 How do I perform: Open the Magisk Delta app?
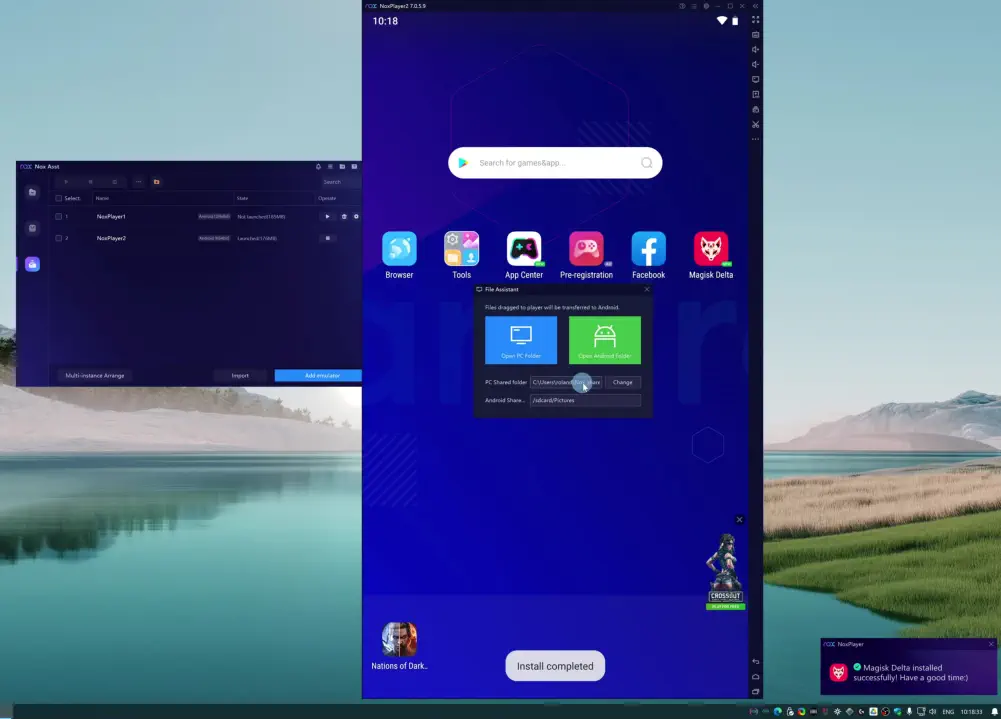[711, 250]
